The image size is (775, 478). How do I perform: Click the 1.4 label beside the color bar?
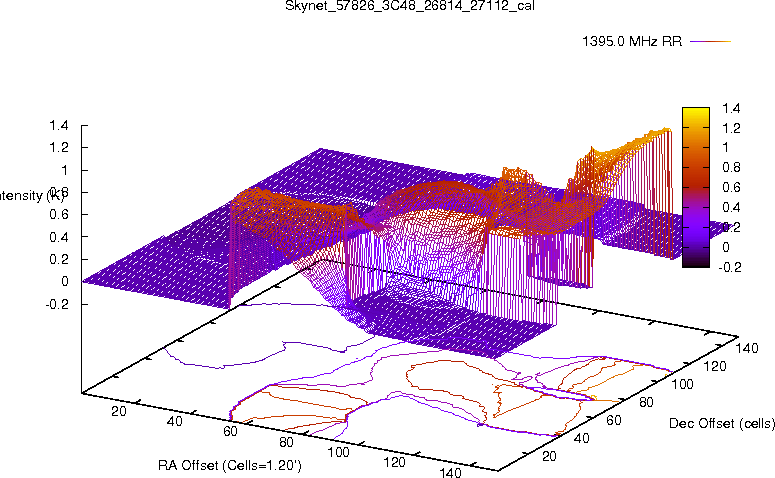tap(731, 108)
